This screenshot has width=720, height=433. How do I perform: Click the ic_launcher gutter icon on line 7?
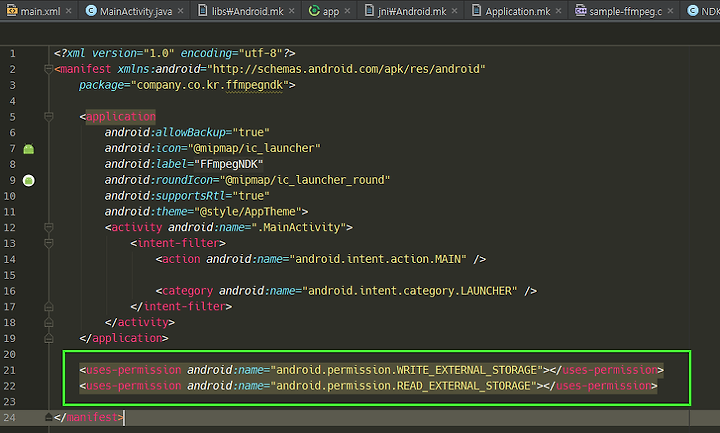[x=28, y=149]
